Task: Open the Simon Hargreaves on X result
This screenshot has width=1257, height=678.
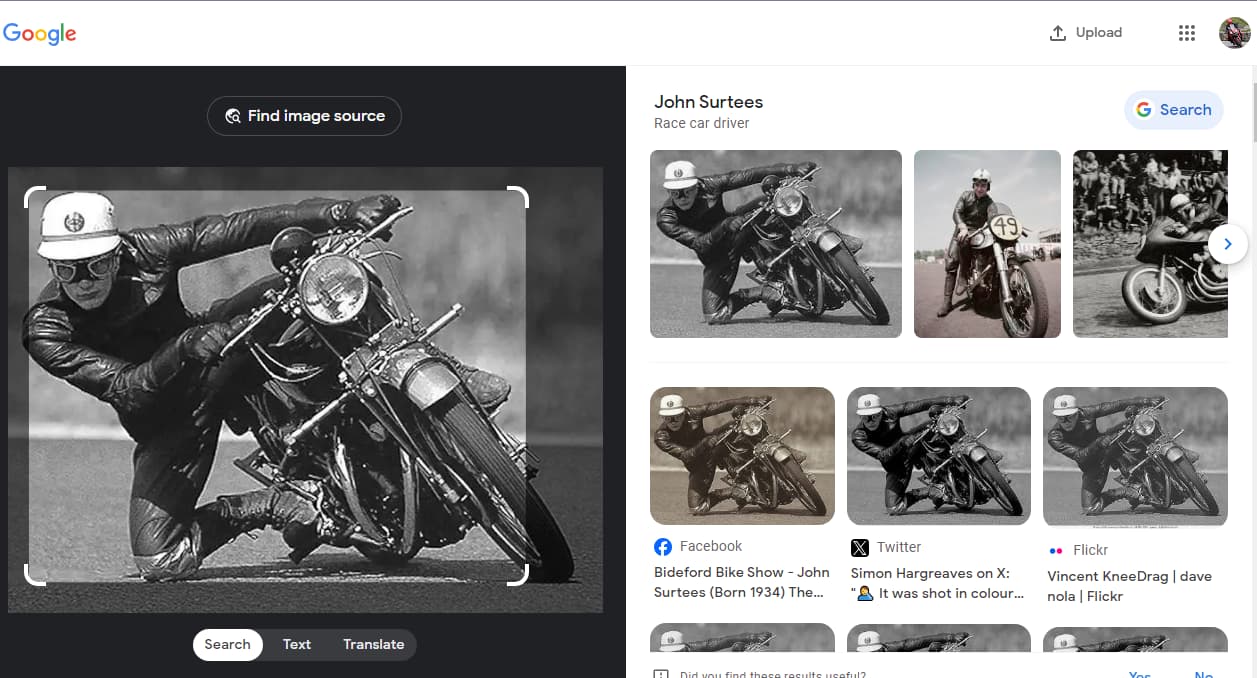Action: (937, 583)
